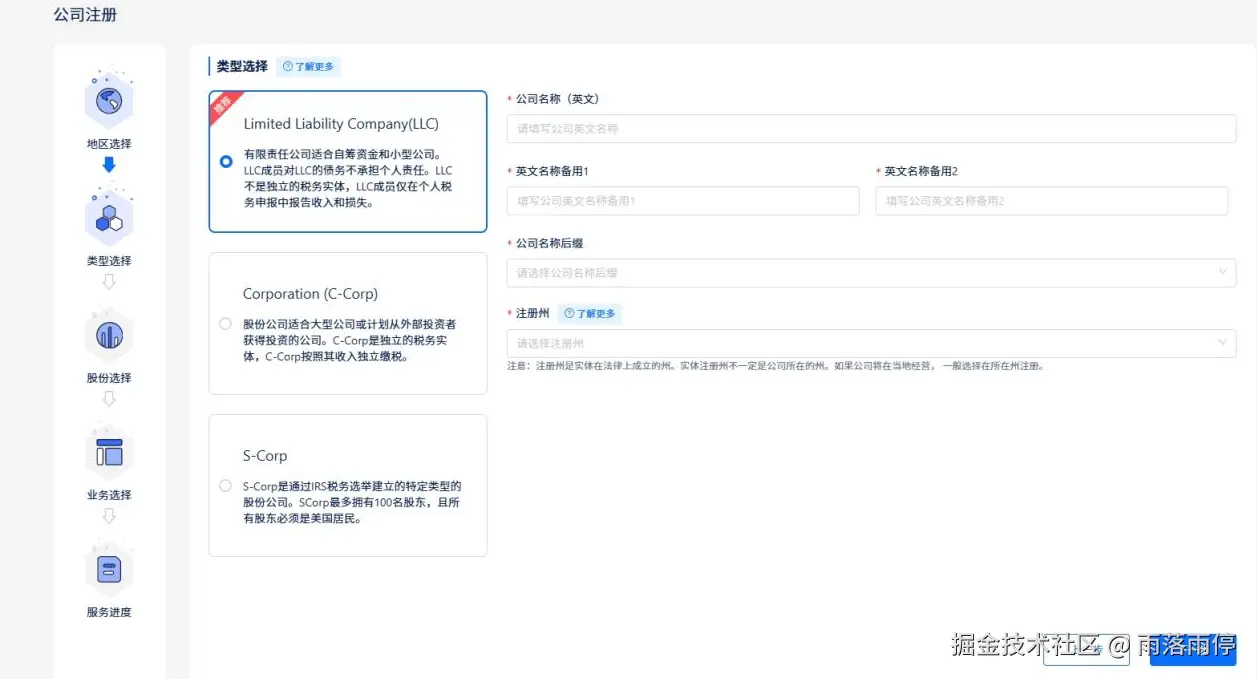Select the Limited Liability Company radio button
The width and height of the screenshot is (1257, 679).
[x=226, y=161]
